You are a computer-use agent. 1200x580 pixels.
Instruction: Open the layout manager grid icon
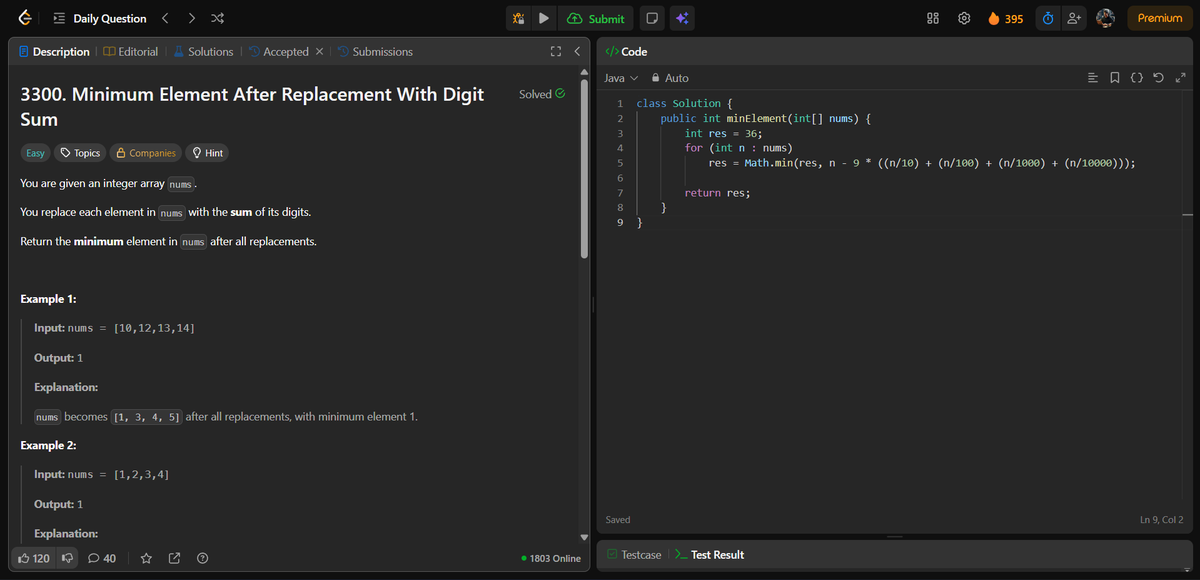(933, 18)
